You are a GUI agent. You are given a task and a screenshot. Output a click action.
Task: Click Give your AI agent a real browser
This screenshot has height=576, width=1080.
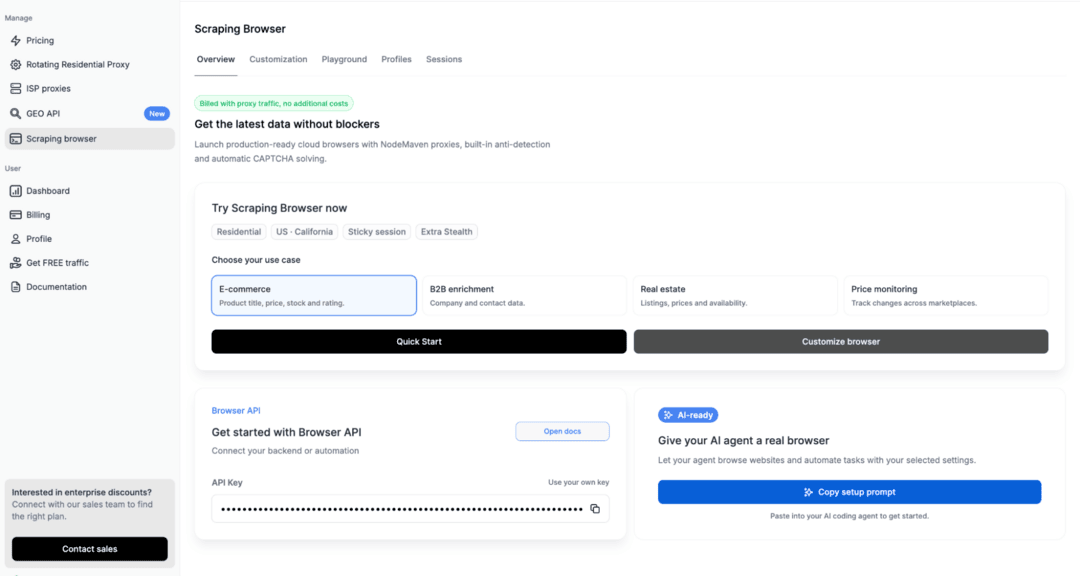tap(744, 440)
